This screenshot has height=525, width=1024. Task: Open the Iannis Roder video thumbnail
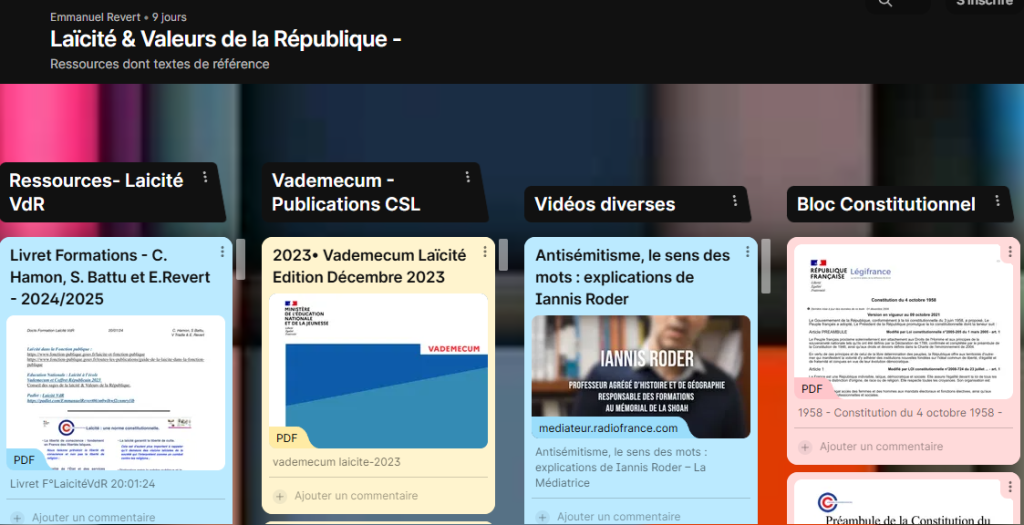(x=641, y=377)
